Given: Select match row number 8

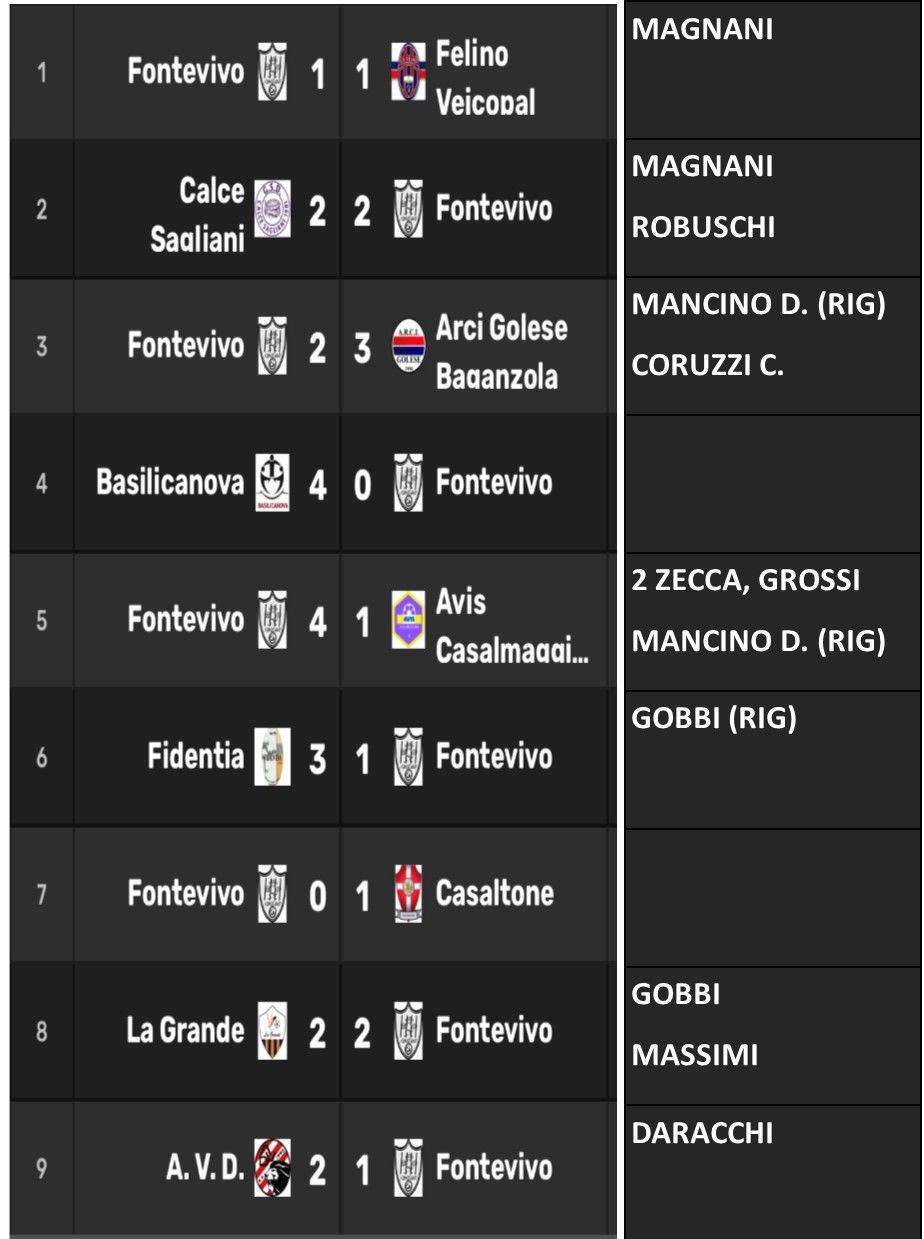Looking at the screenshot, I should tap(312, 1030).
